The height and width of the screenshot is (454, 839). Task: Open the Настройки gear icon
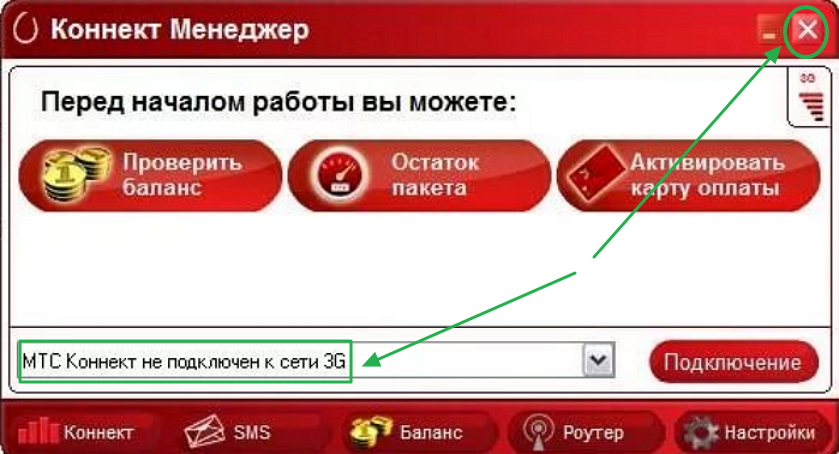point(700,432)
